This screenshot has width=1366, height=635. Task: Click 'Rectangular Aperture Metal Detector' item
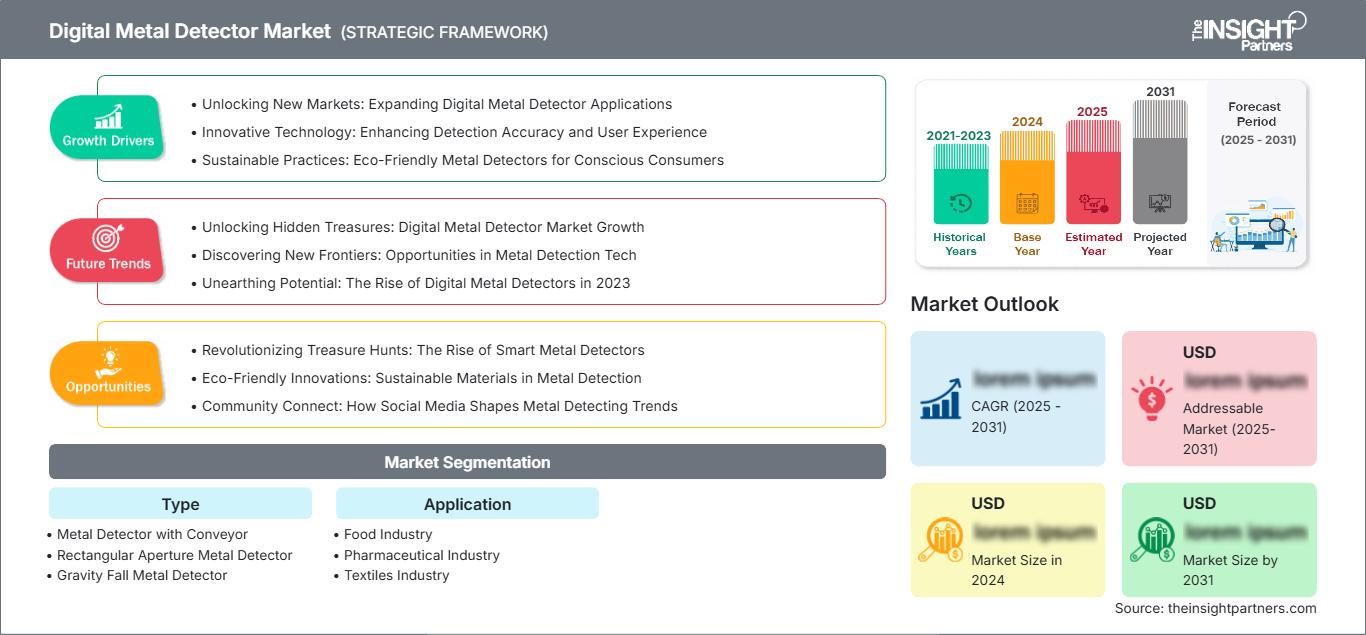point(175,555)
